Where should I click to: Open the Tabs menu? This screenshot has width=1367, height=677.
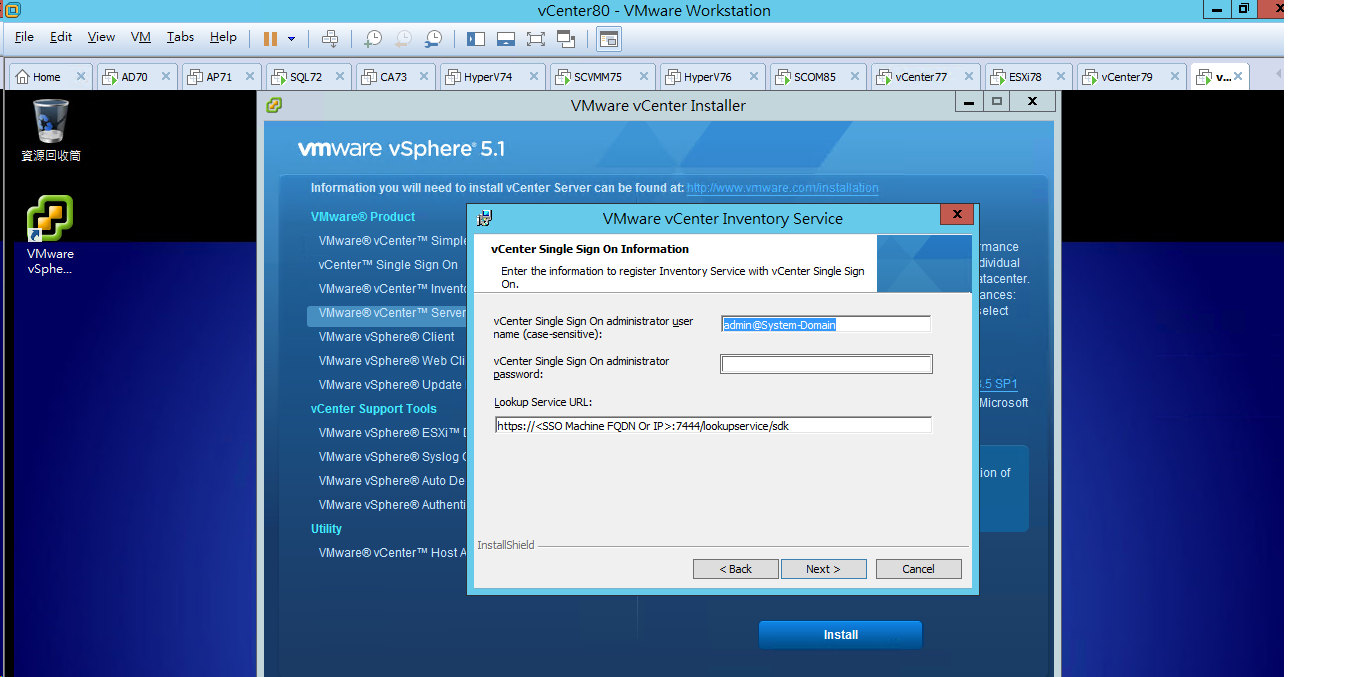[180, 37]
